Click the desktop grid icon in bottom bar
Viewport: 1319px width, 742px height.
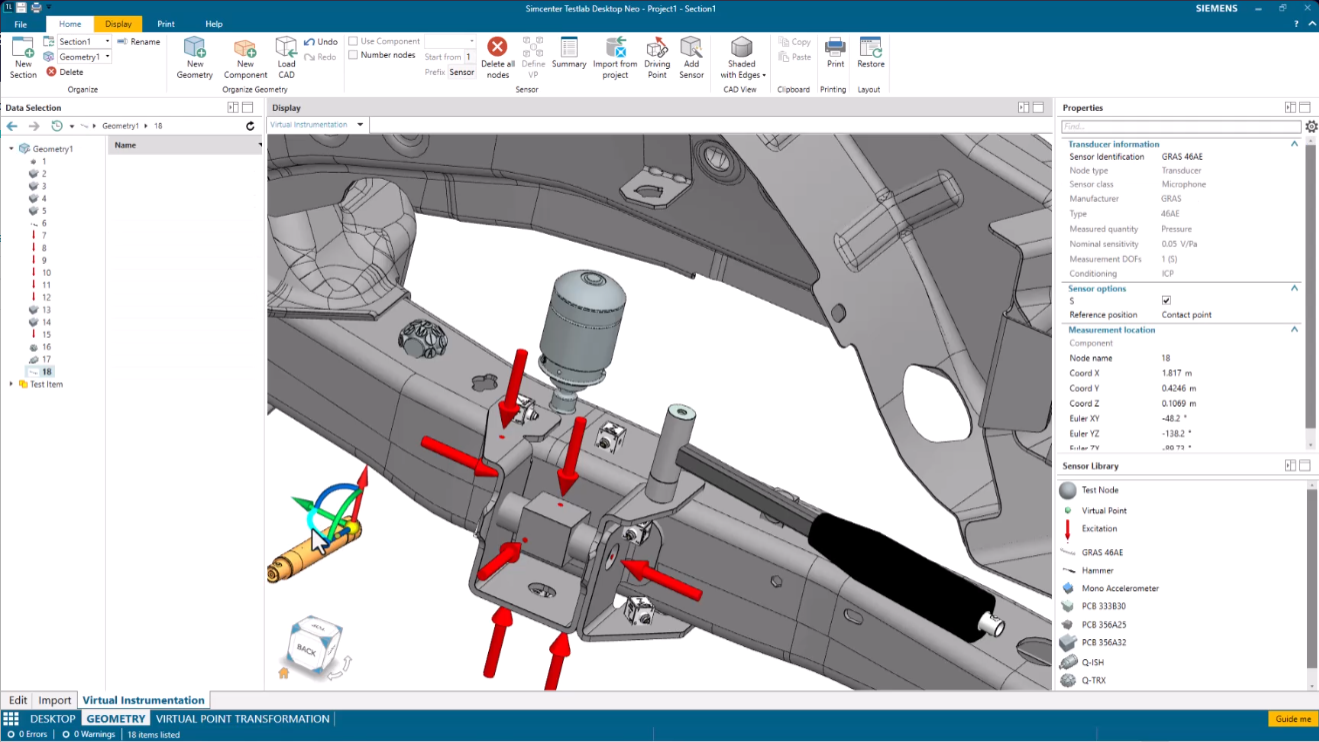pos(11,719)
